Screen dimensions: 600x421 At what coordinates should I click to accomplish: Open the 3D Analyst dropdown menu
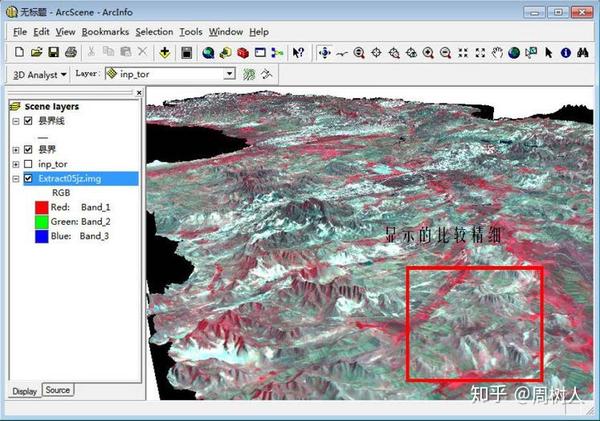39,74
